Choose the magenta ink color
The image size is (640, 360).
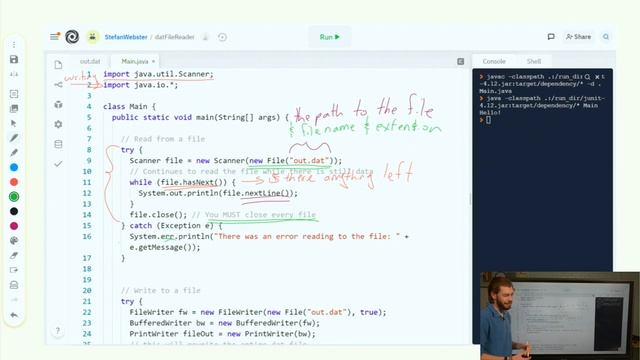pos(14,226)
